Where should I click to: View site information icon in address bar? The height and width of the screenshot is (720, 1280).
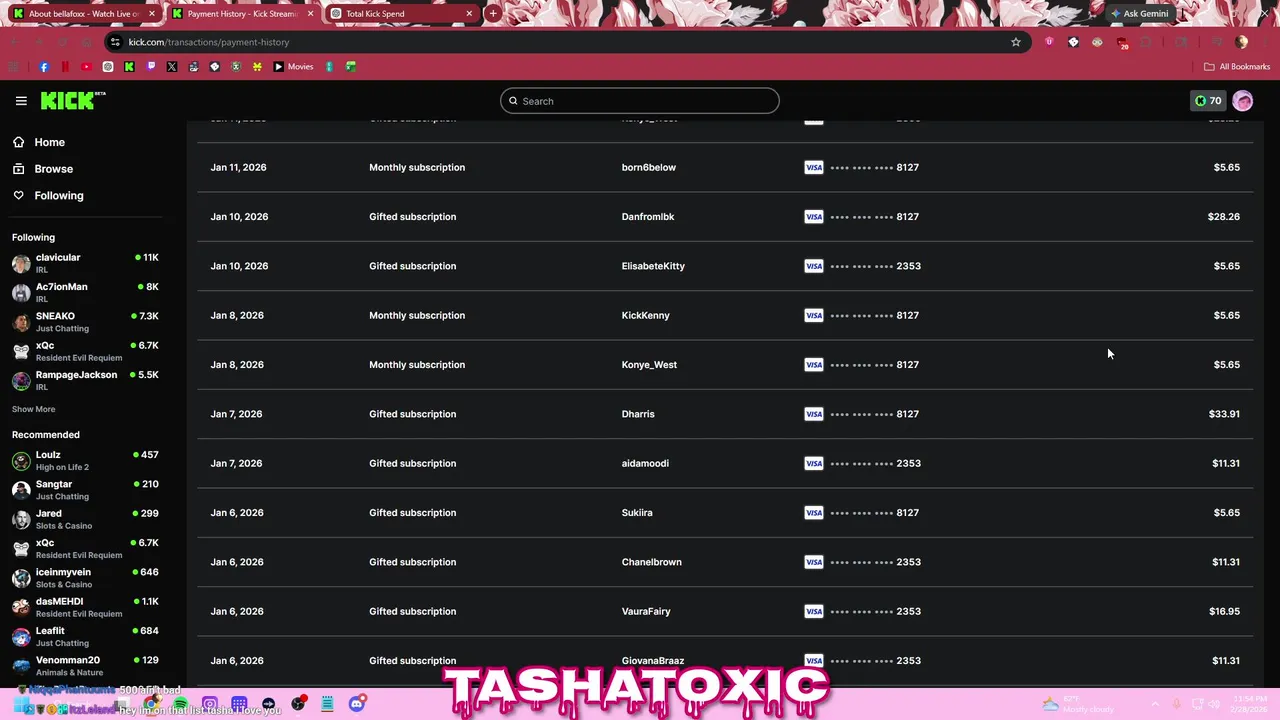115,42
